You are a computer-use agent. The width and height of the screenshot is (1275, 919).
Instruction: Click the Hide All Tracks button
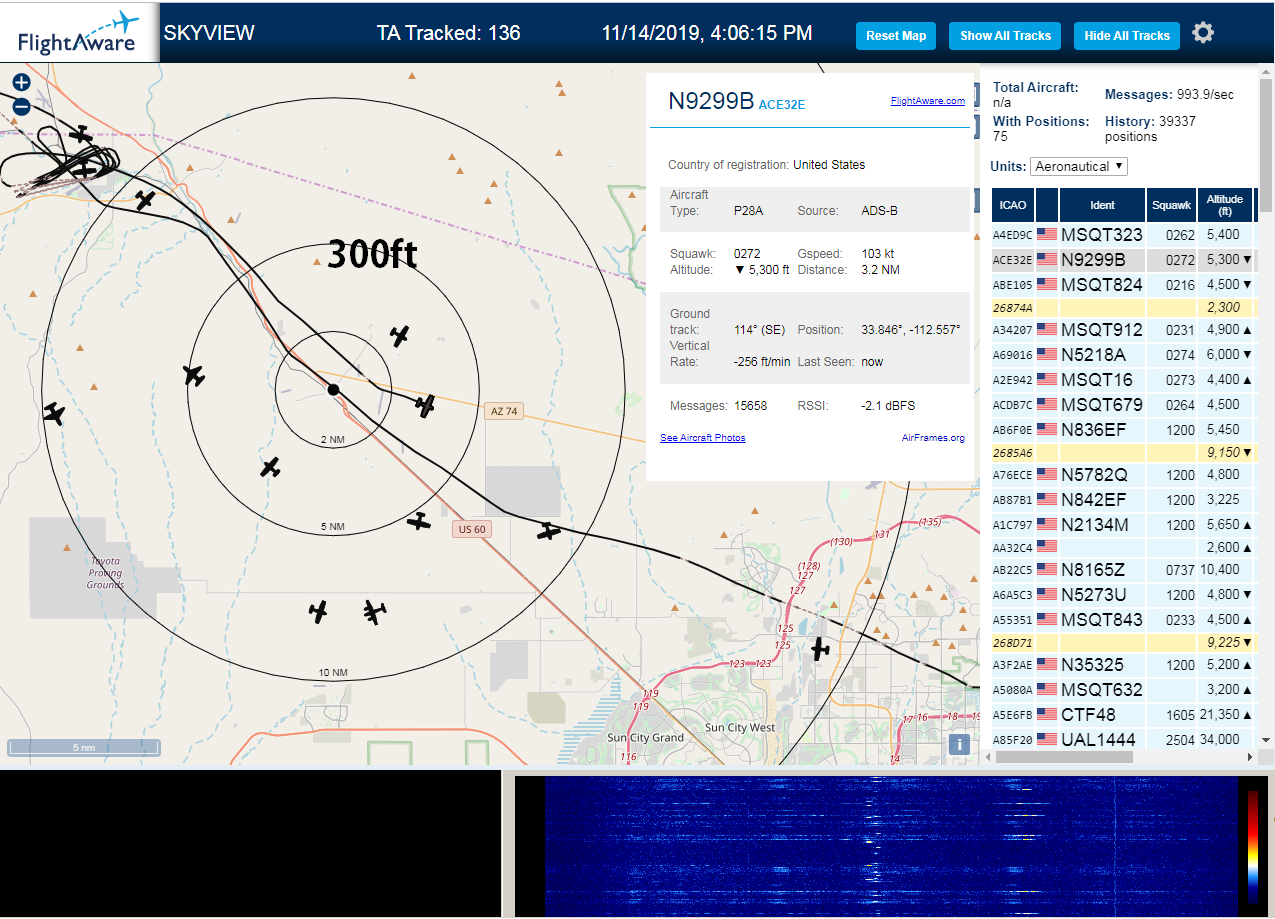pos(1127,36)
